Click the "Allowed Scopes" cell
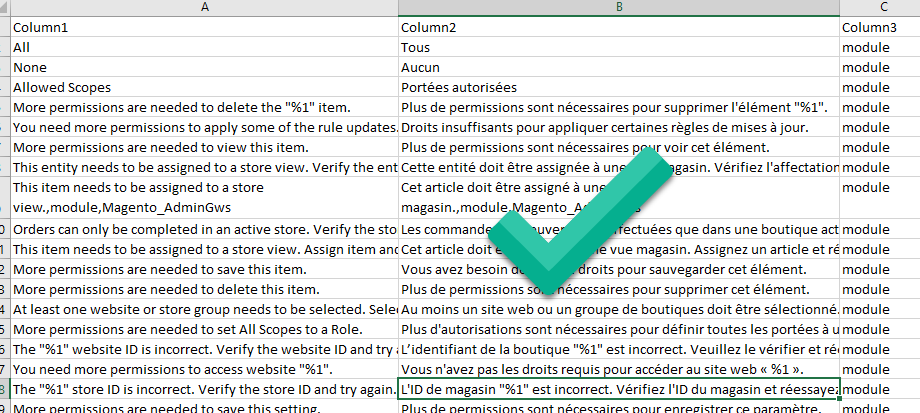This screenshot has height=413, width=920. click(204, 88)
